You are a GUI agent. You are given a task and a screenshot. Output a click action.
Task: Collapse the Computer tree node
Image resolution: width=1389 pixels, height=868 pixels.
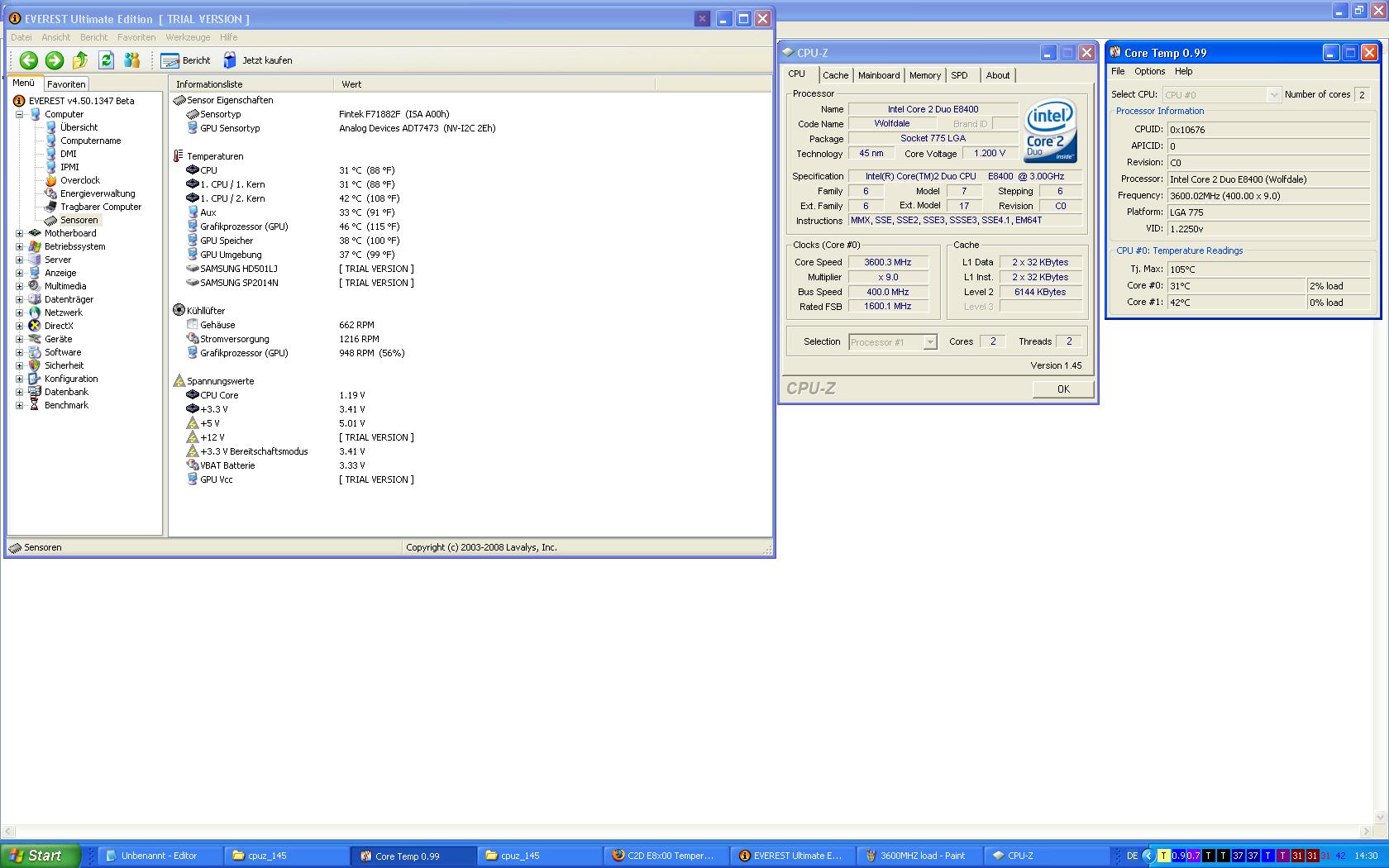tap(19, 114)
